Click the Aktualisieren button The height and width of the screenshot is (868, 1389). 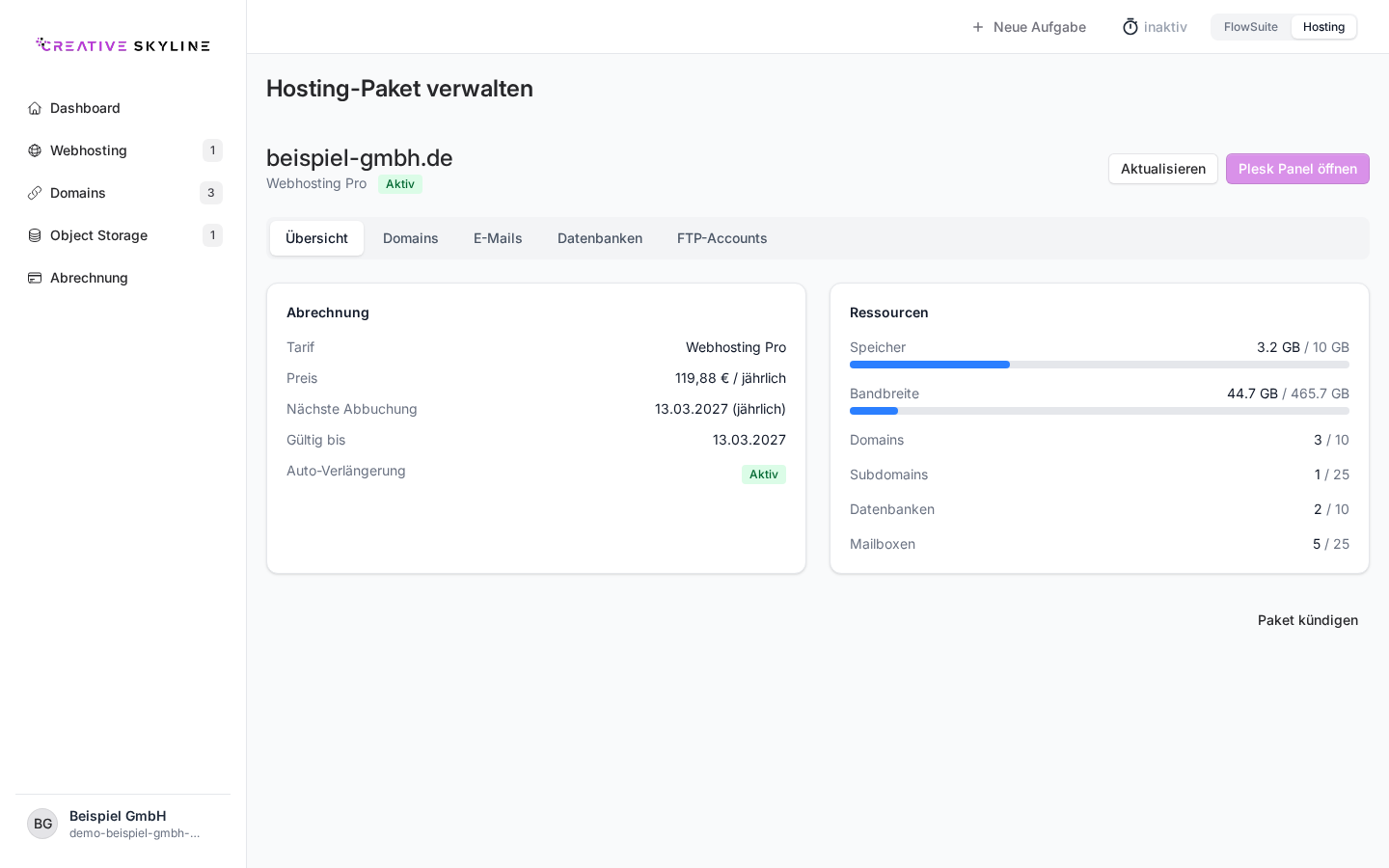[x=1163, y=169]
